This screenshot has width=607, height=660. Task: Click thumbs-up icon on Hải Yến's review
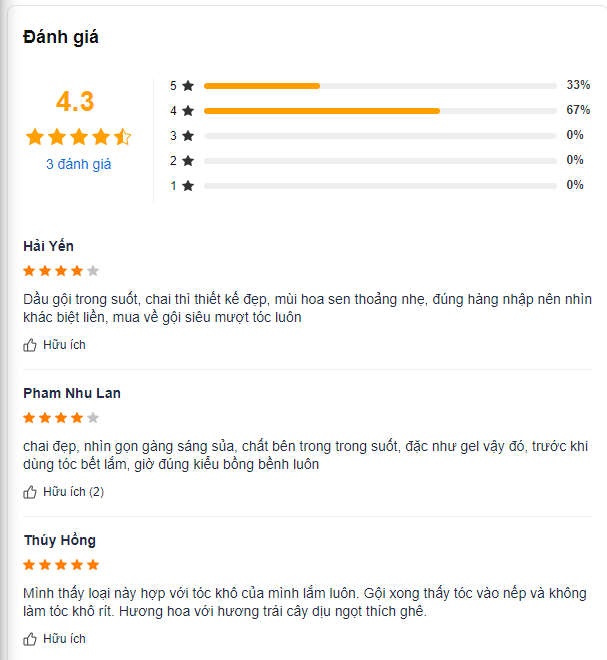[29, 345]
